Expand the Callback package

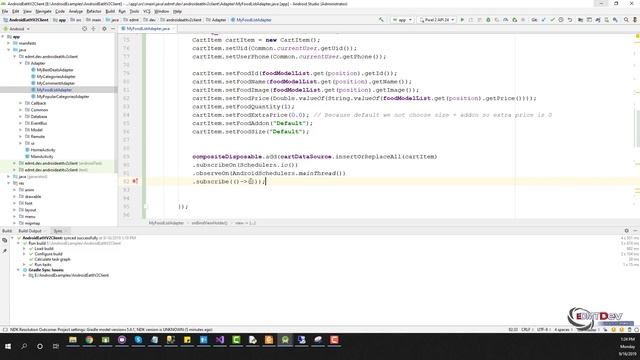coord(21,103)
